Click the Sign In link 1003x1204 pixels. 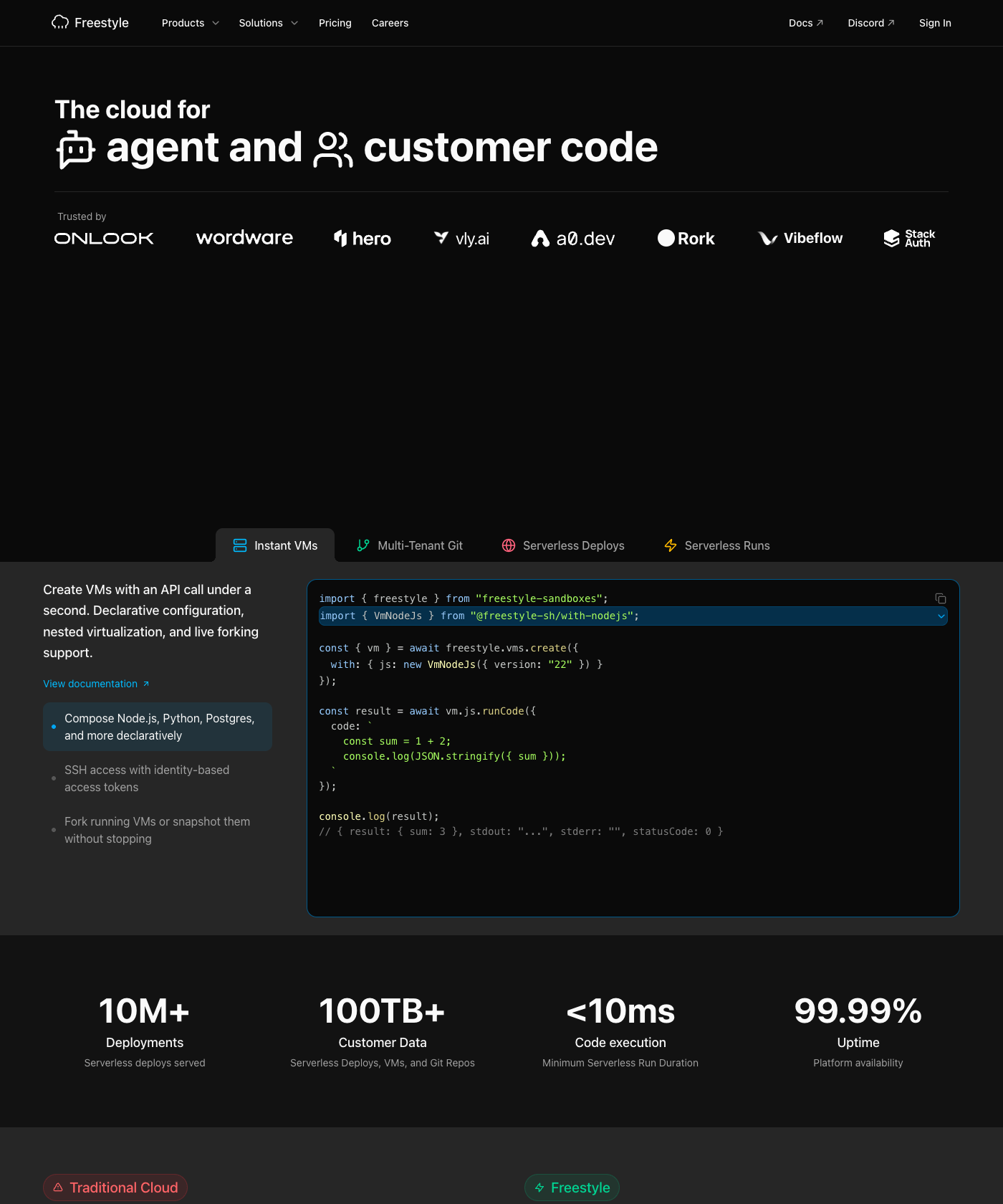(x=935, y=23)
